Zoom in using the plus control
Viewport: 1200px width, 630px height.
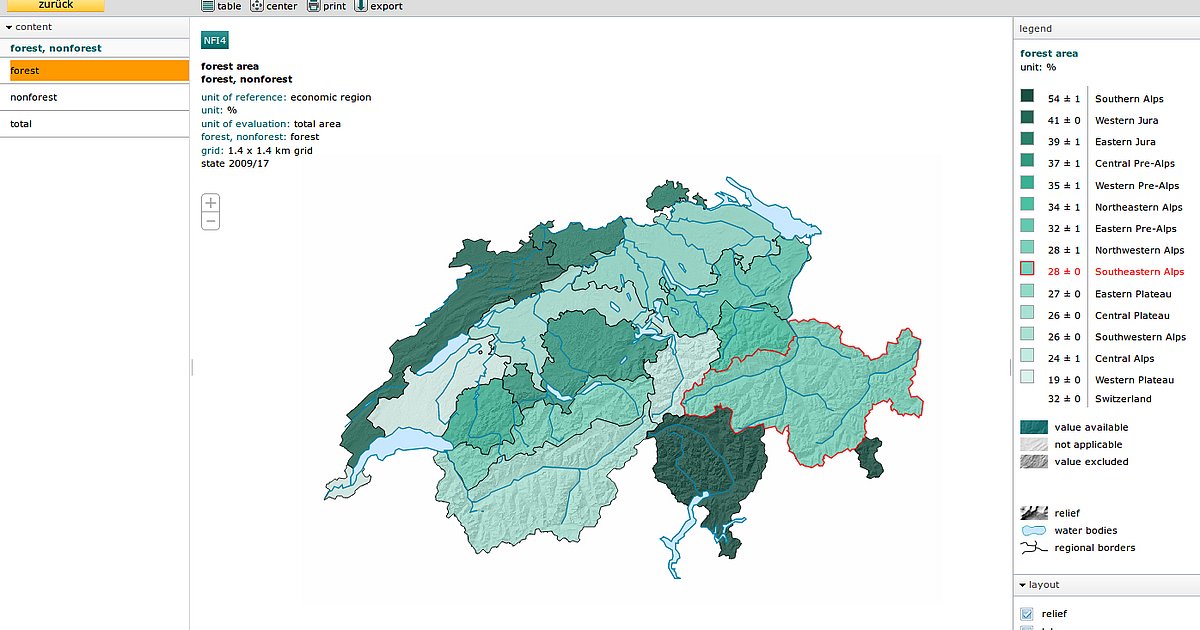point(210,202)
